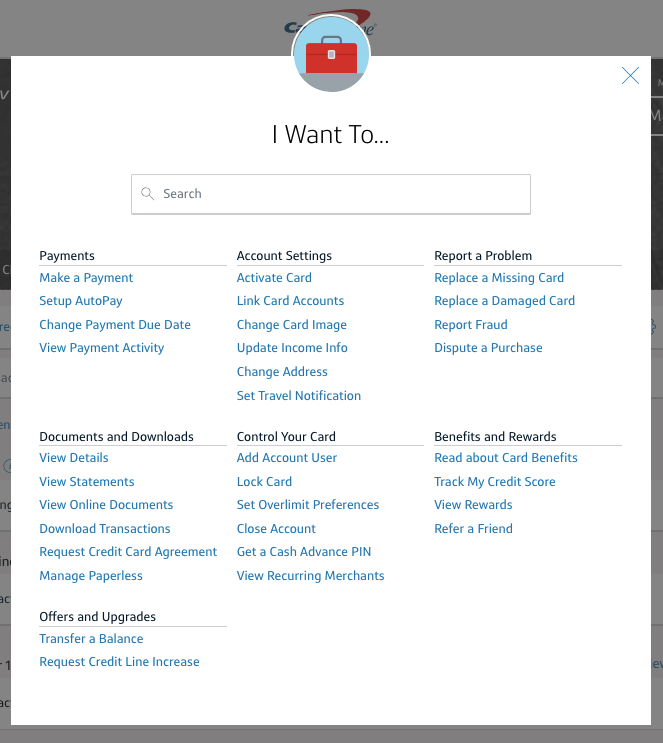The height and width of the screenshot is (743, 663).
Task: Open Request Credit Line Increase
Action: [x=119, y=662]
